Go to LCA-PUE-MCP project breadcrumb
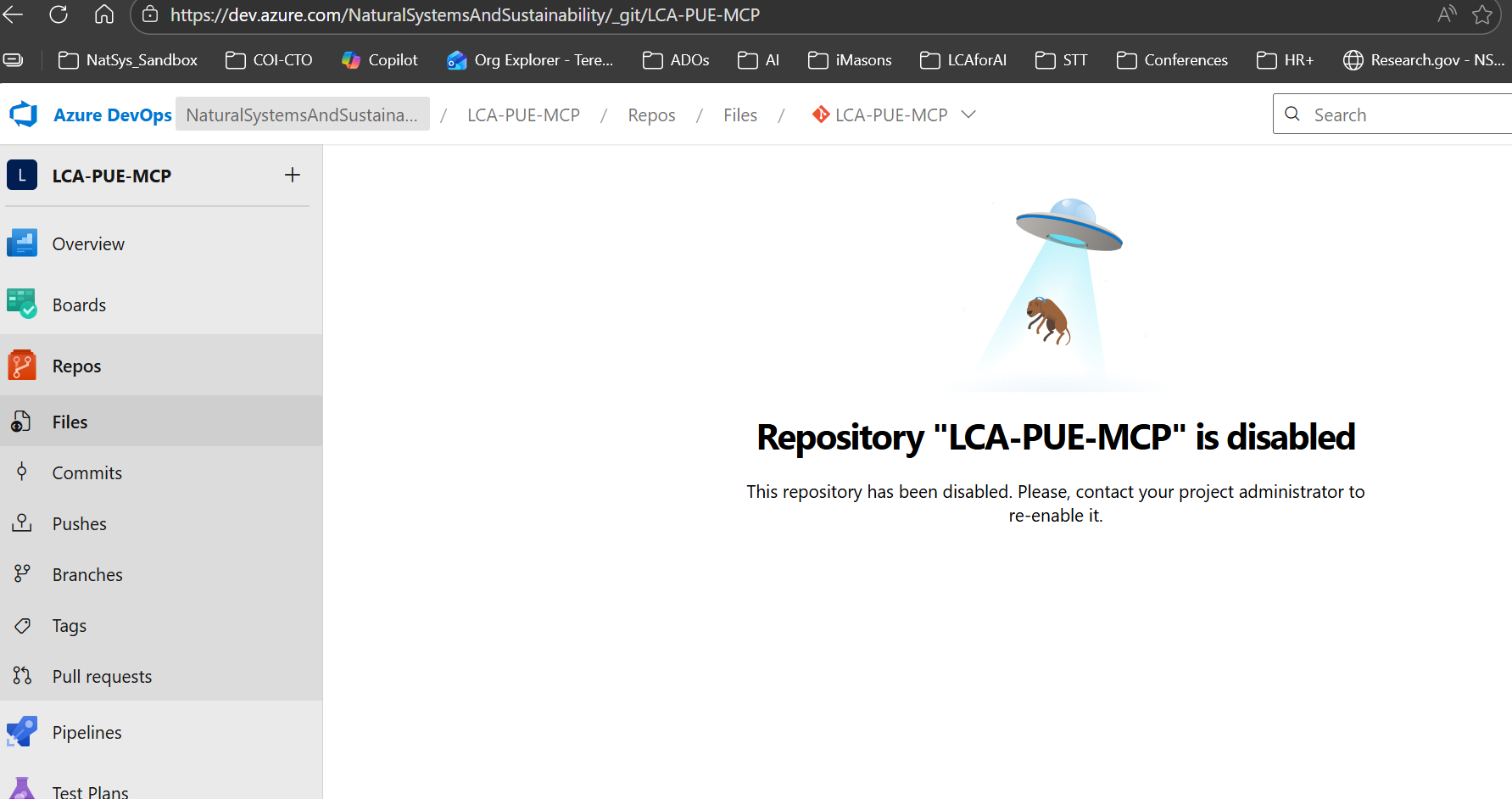This screenshot has width=1512, height=799. tap(523, 115)
